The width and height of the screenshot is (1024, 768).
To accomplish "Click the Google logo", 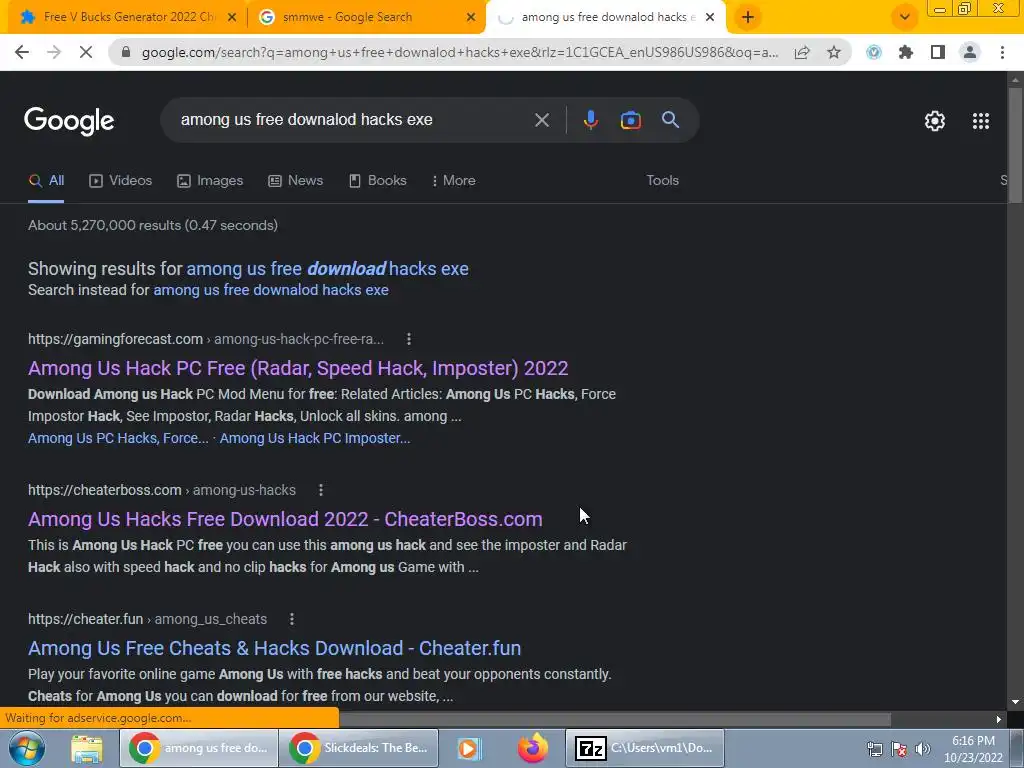I will click(x=69, y=121).
